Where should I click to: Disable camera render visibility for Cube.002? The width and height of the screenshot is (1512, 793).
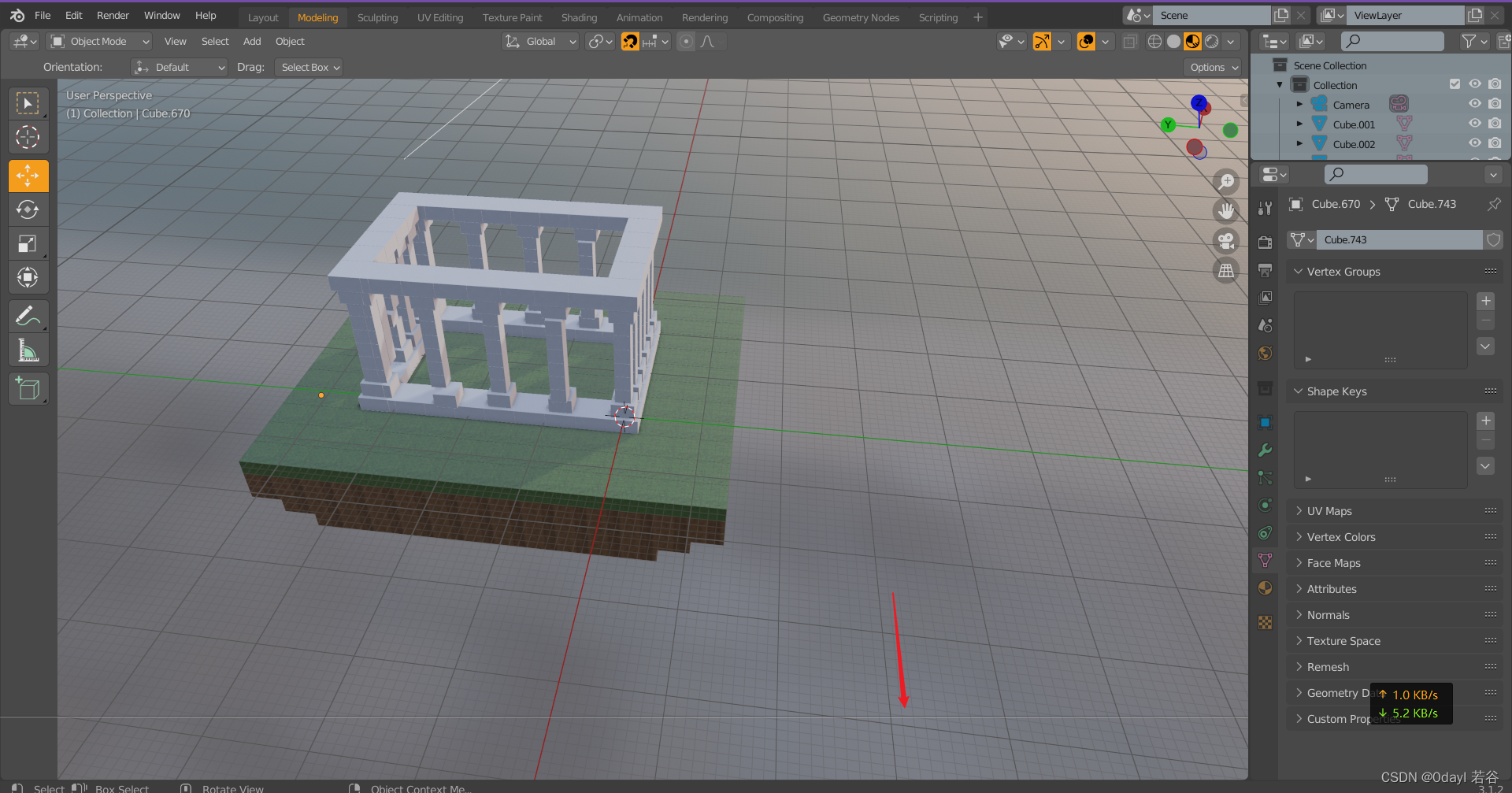1495,143
